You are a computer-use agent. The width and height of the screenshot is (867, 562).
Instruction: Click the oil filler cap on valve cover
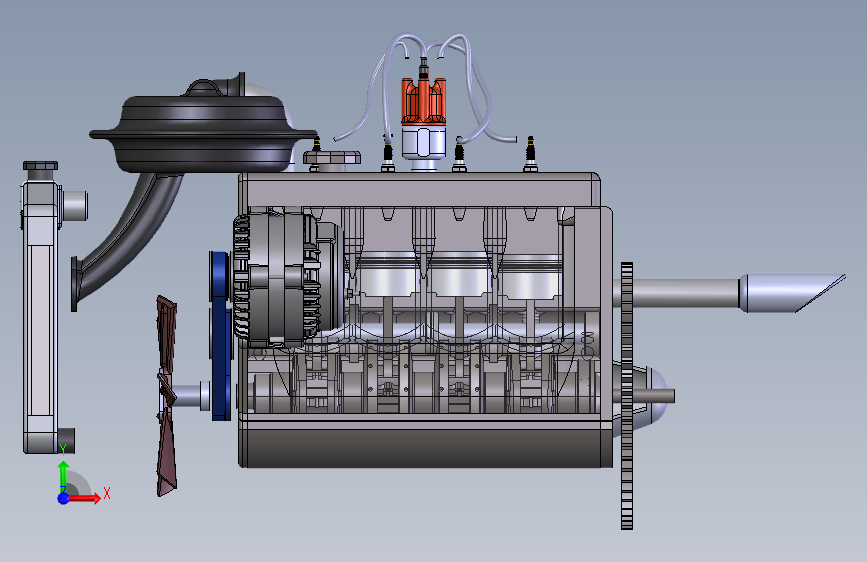(x=332, y=158)
